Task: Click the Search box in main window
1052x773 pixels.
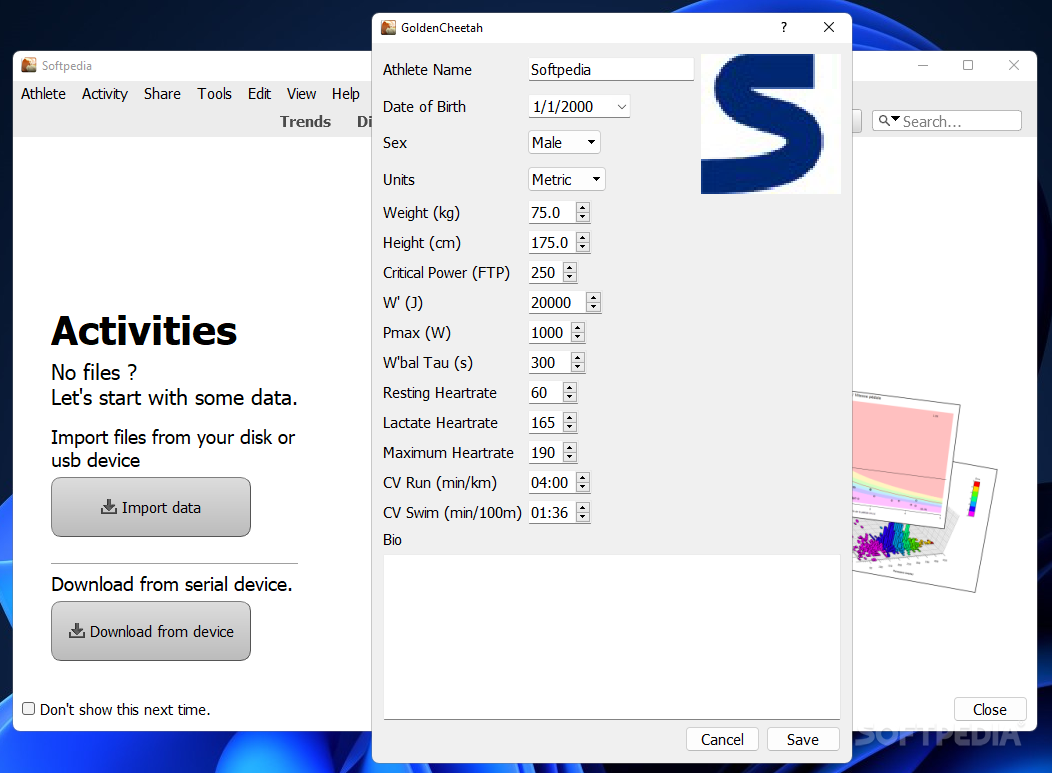Action: (x=947, y=121)
